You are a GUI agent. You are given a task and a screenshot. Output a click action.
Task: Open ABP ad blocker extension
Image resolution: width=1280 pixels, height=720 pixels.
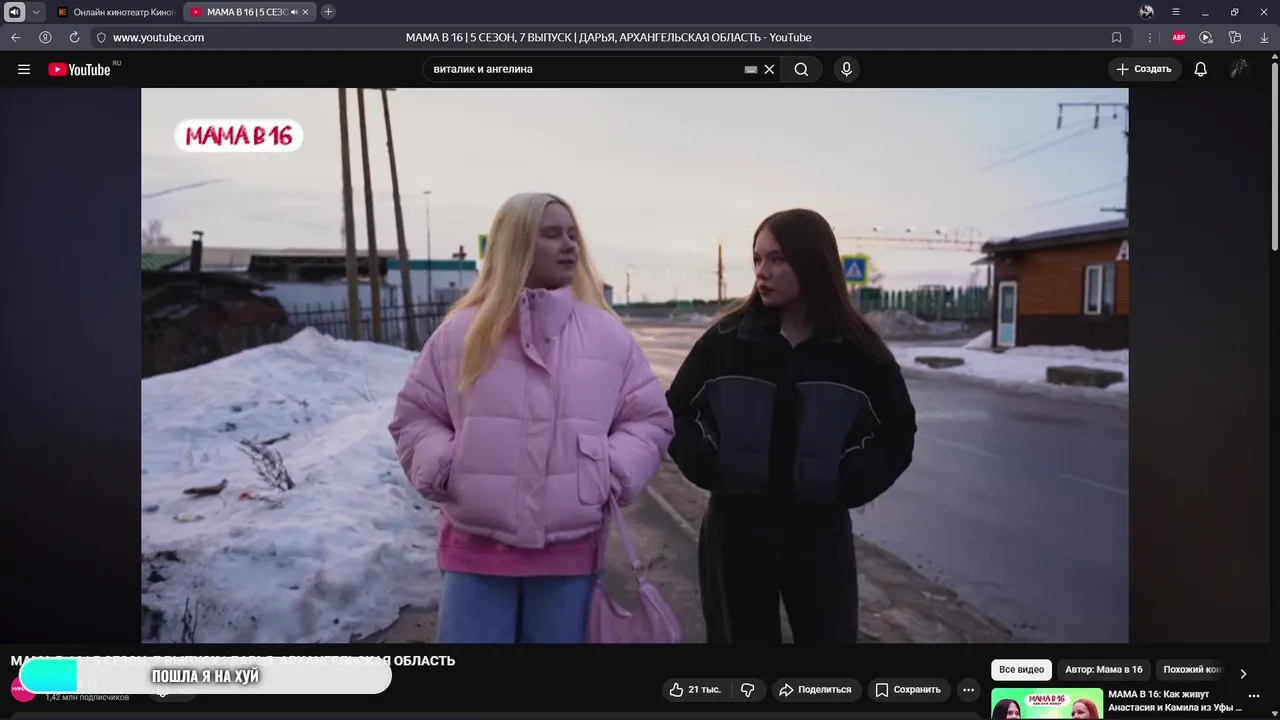(x=1178, y=37)
